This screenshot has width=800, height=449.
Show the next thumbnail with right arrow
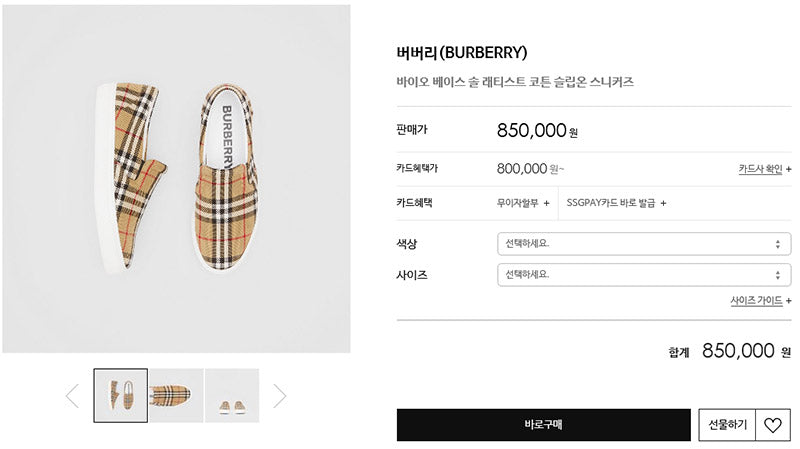280,395
